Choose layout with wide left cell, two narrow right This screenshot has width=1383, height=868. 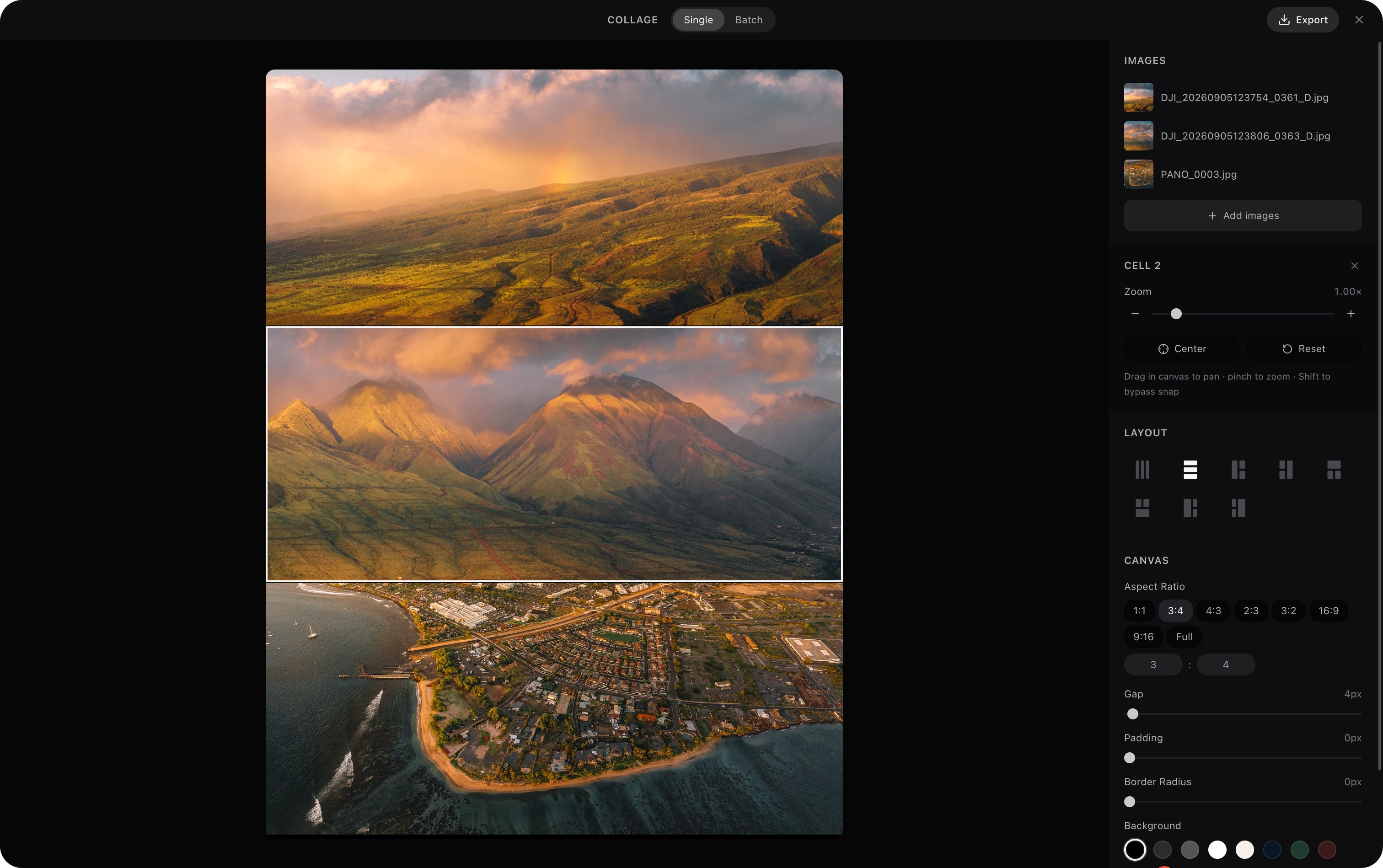pos(1190,508)
